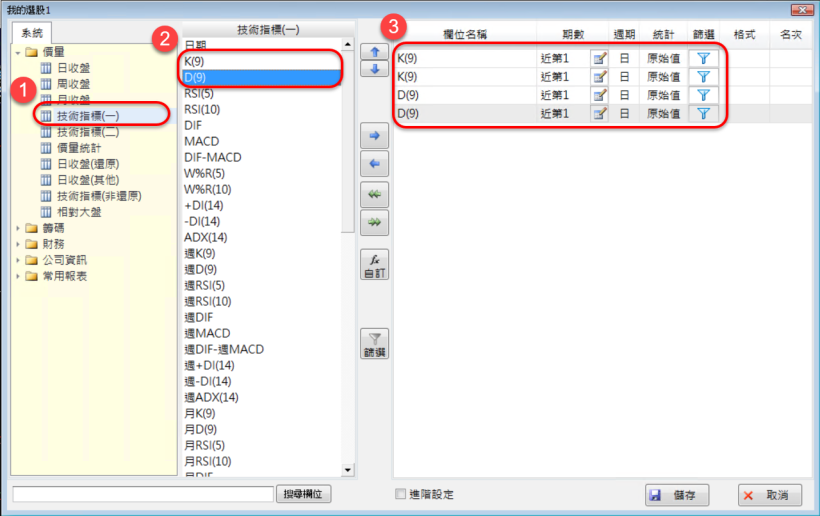Add selected field with right arrow
Screen dimensions: 820x516
pos(374,134)
